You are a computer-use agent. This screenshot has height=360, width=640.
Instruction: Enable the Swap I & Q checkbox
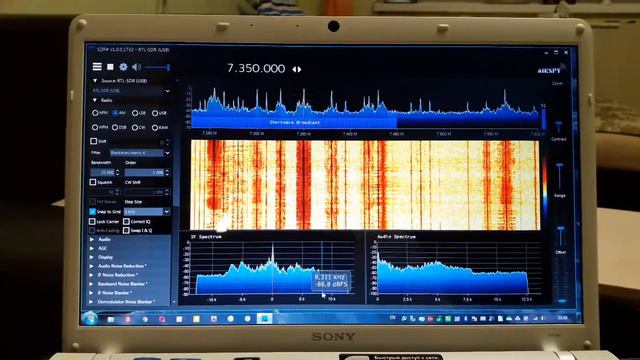point(126,230)
